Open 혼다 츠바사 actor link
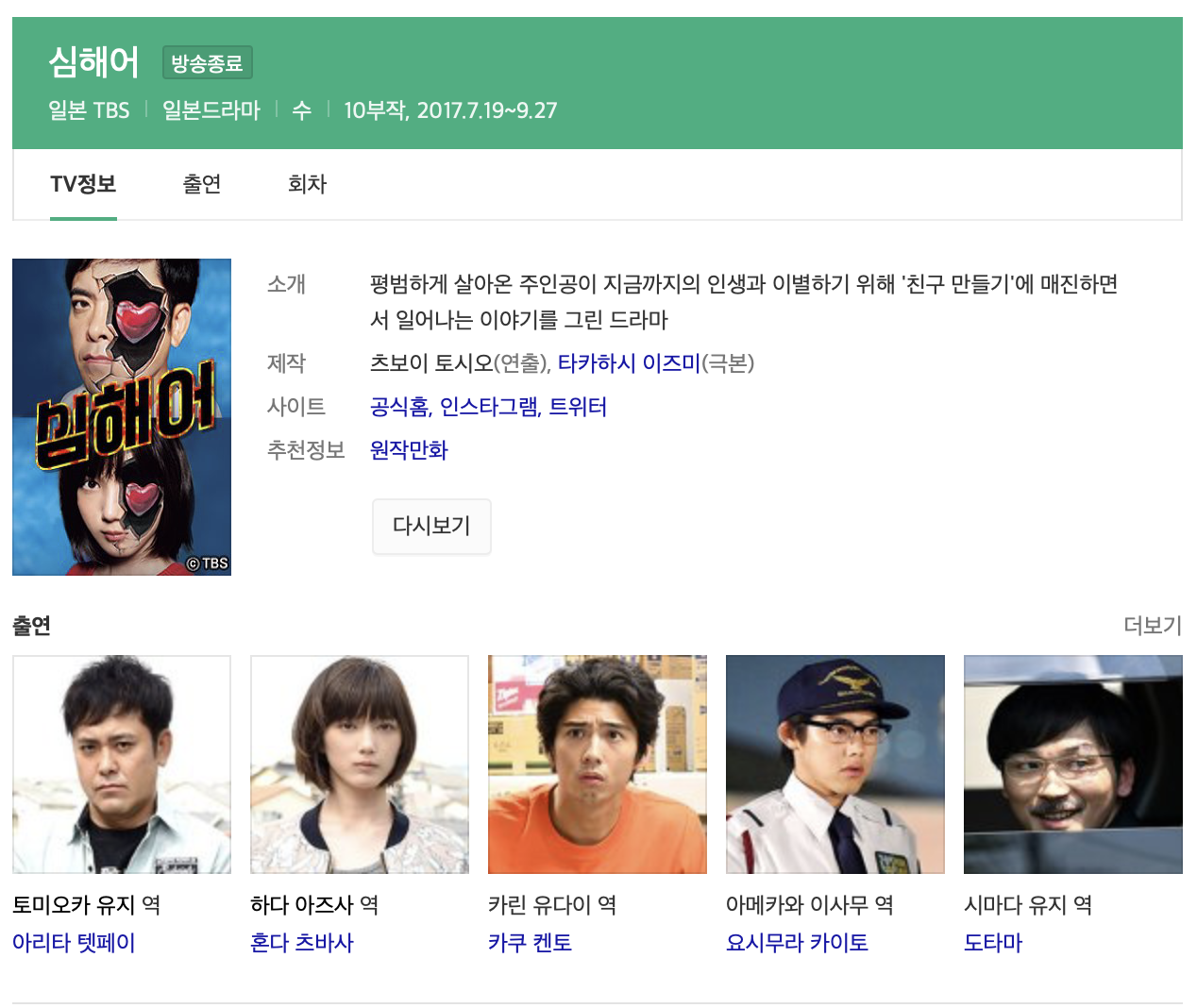 point(302,943)
